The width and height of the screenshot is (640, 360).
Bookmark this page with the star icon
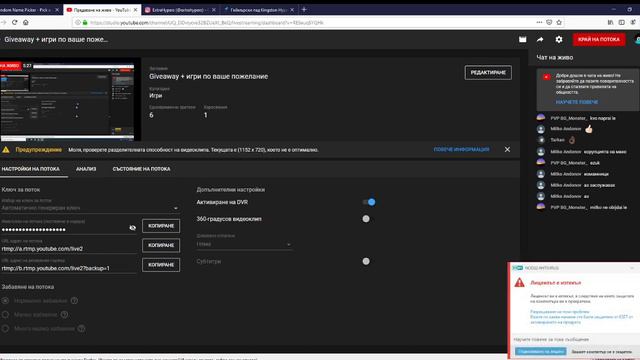559,22
